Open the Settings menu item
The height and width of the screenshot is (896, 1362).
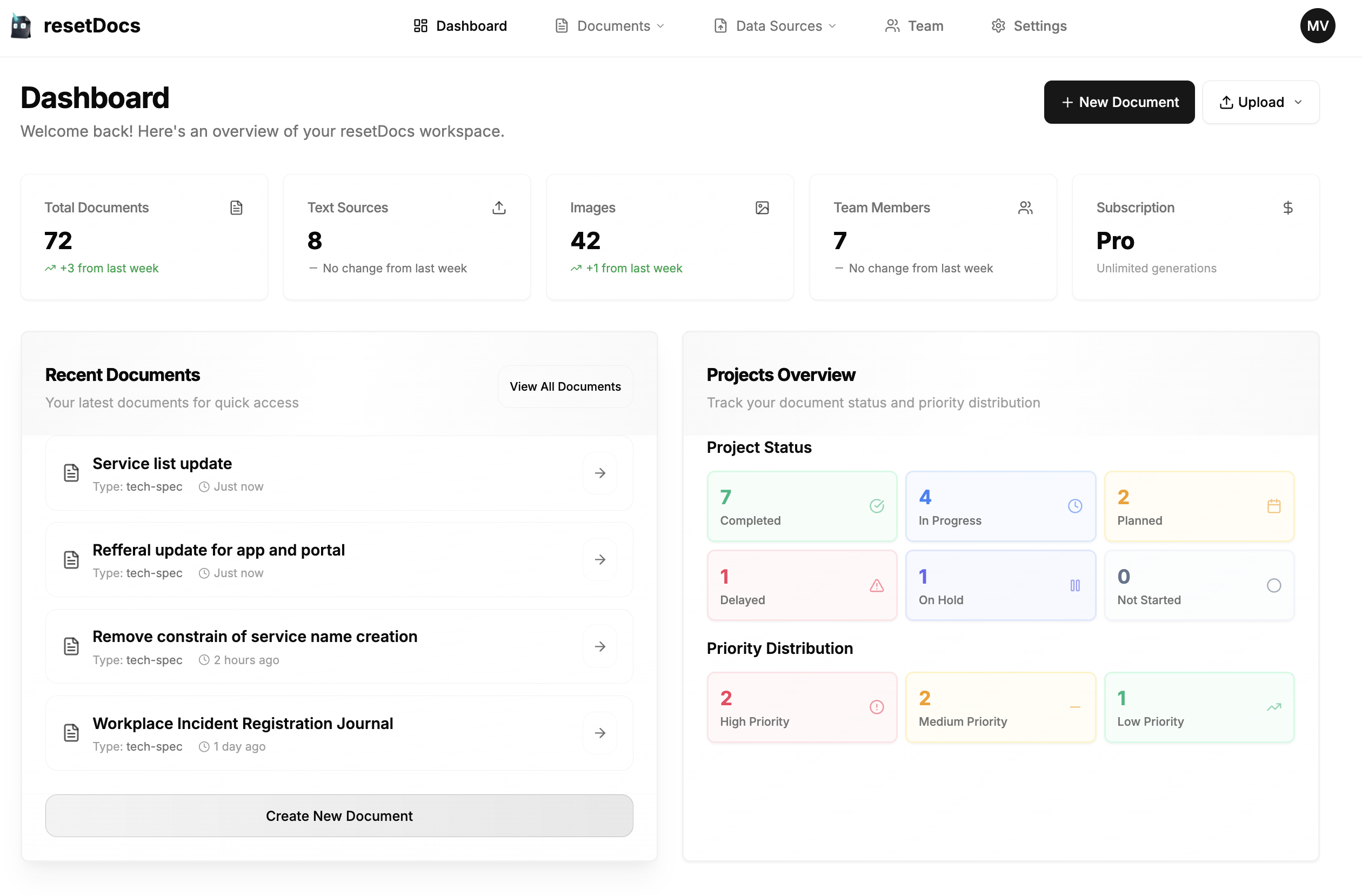click(1029, 26)
